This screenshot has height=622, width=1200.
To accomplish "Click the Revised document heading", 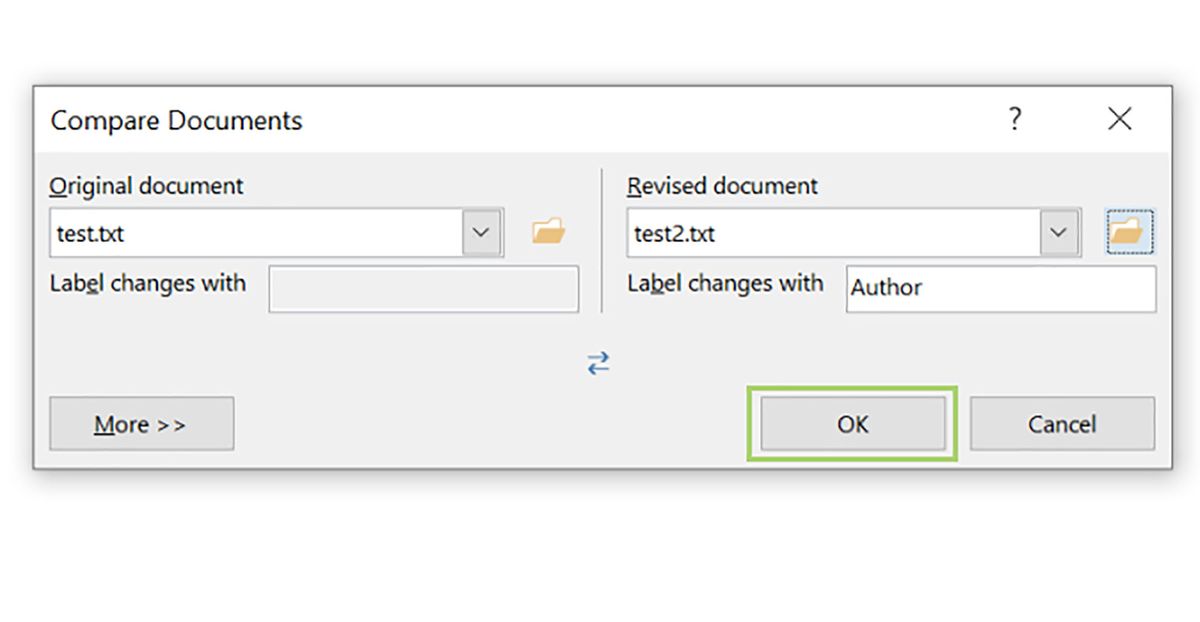I will pos(722,186).
